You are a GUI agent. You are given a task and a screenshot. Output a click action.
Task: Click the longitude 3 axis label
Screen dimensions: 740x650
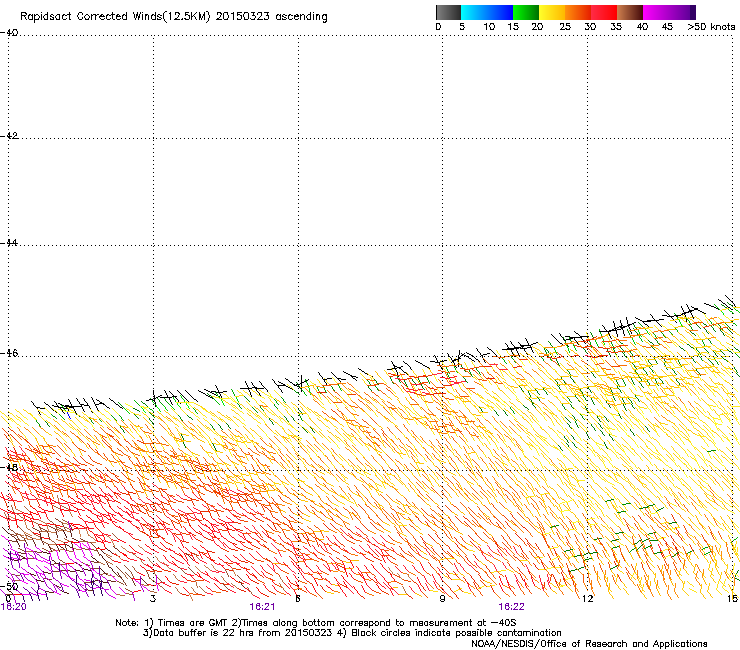coord(153,599)
